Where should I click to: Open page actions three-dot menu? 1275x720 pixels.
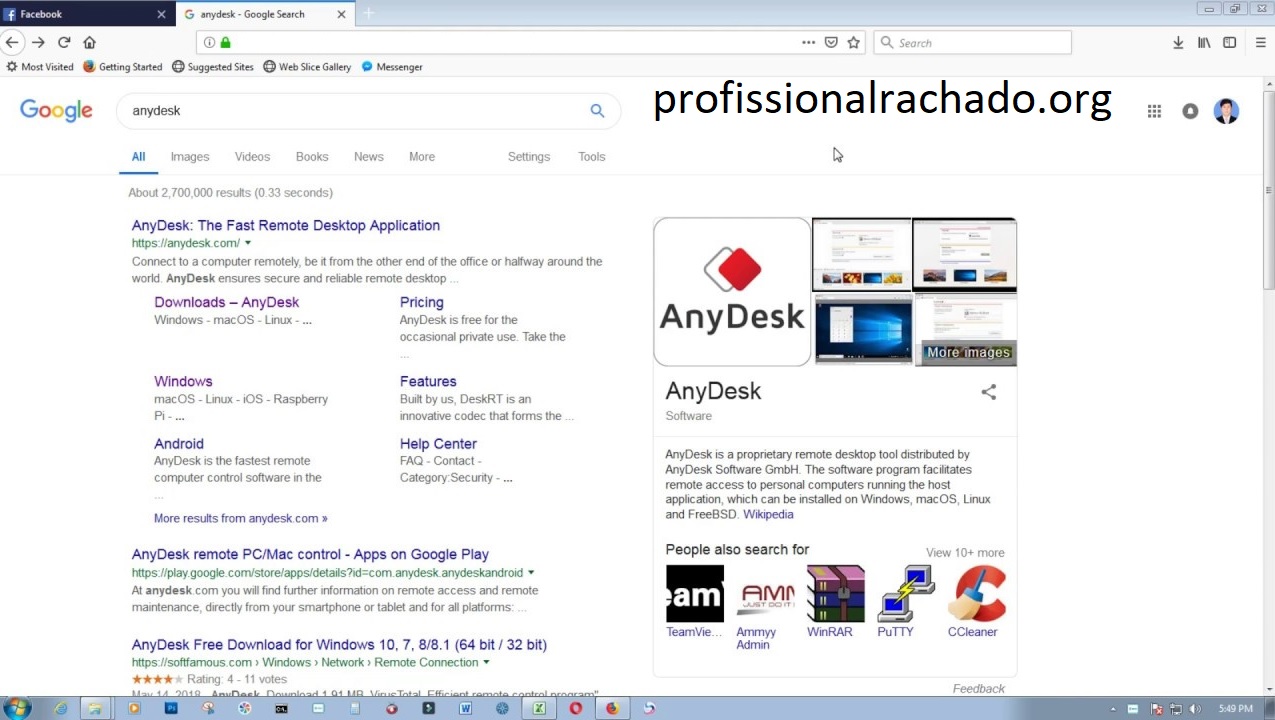click(x=808, y=42)
